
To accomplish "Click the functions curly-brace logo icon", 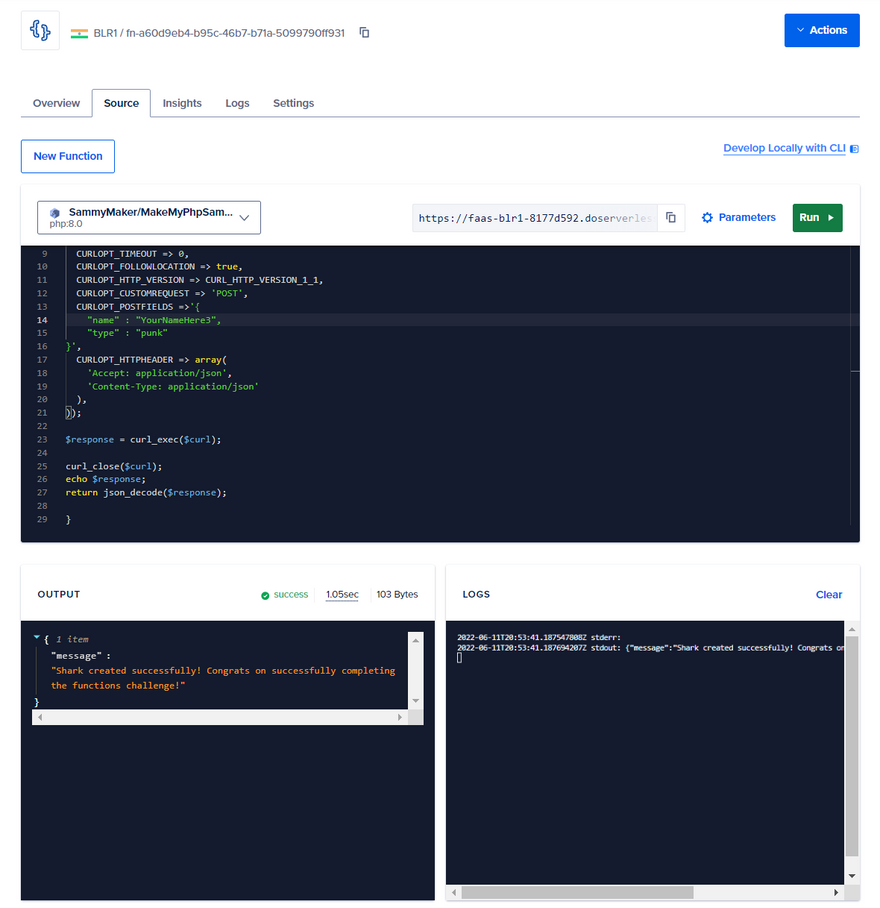I will click(40, 31).
